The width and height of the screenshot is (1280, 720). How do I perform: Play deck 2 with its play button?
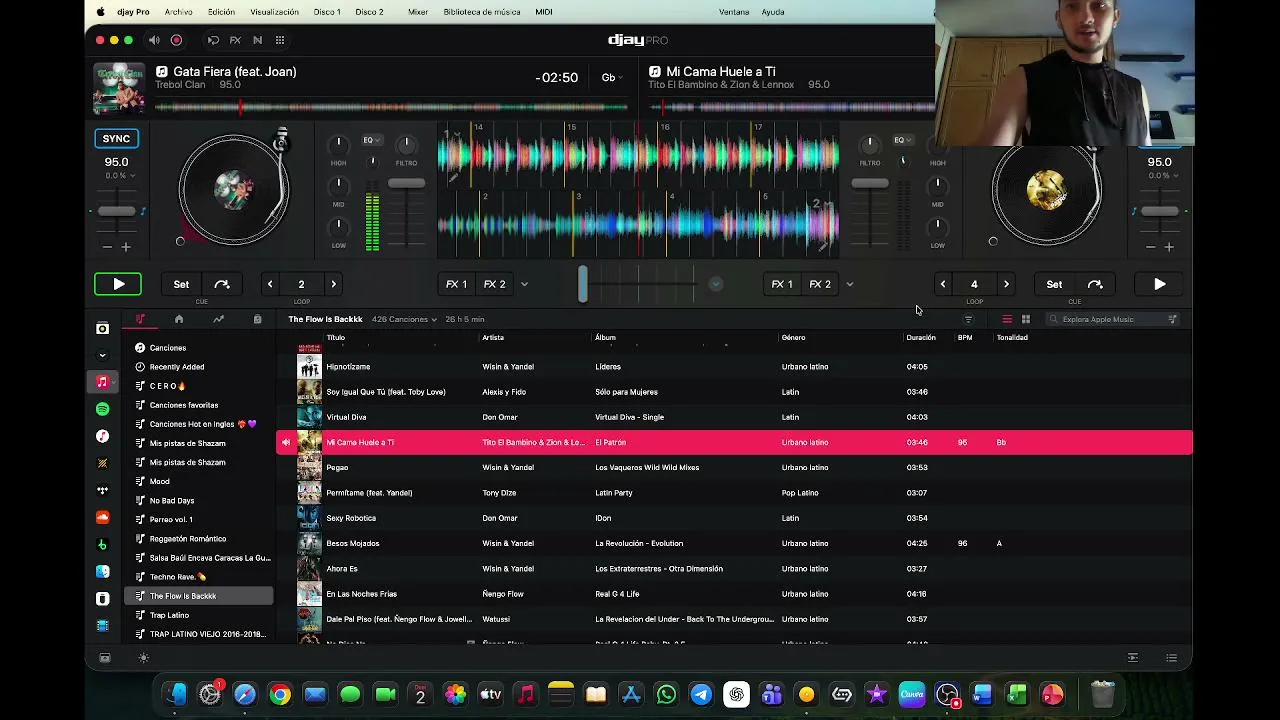click(x=1160, y=284)
